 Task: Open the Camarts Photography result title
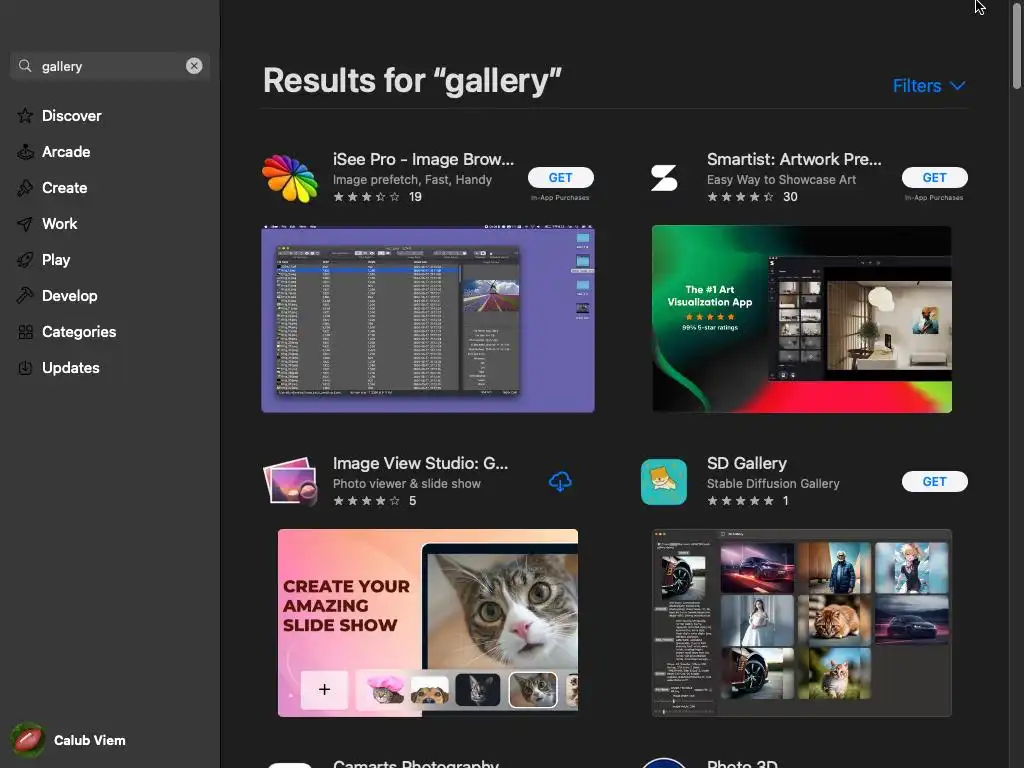pos(416,763)
